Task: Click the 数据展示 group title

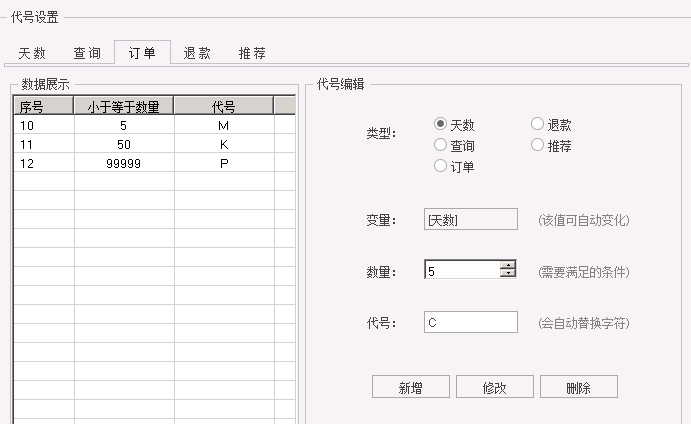Action: point(45,84)
